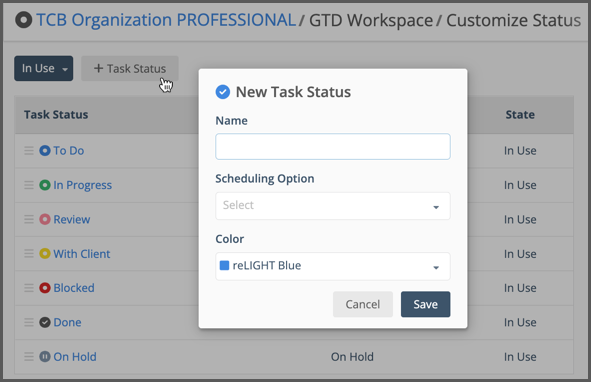Grab the drag handle of the With Client row
Screen dimensions: 591x382
29,254
